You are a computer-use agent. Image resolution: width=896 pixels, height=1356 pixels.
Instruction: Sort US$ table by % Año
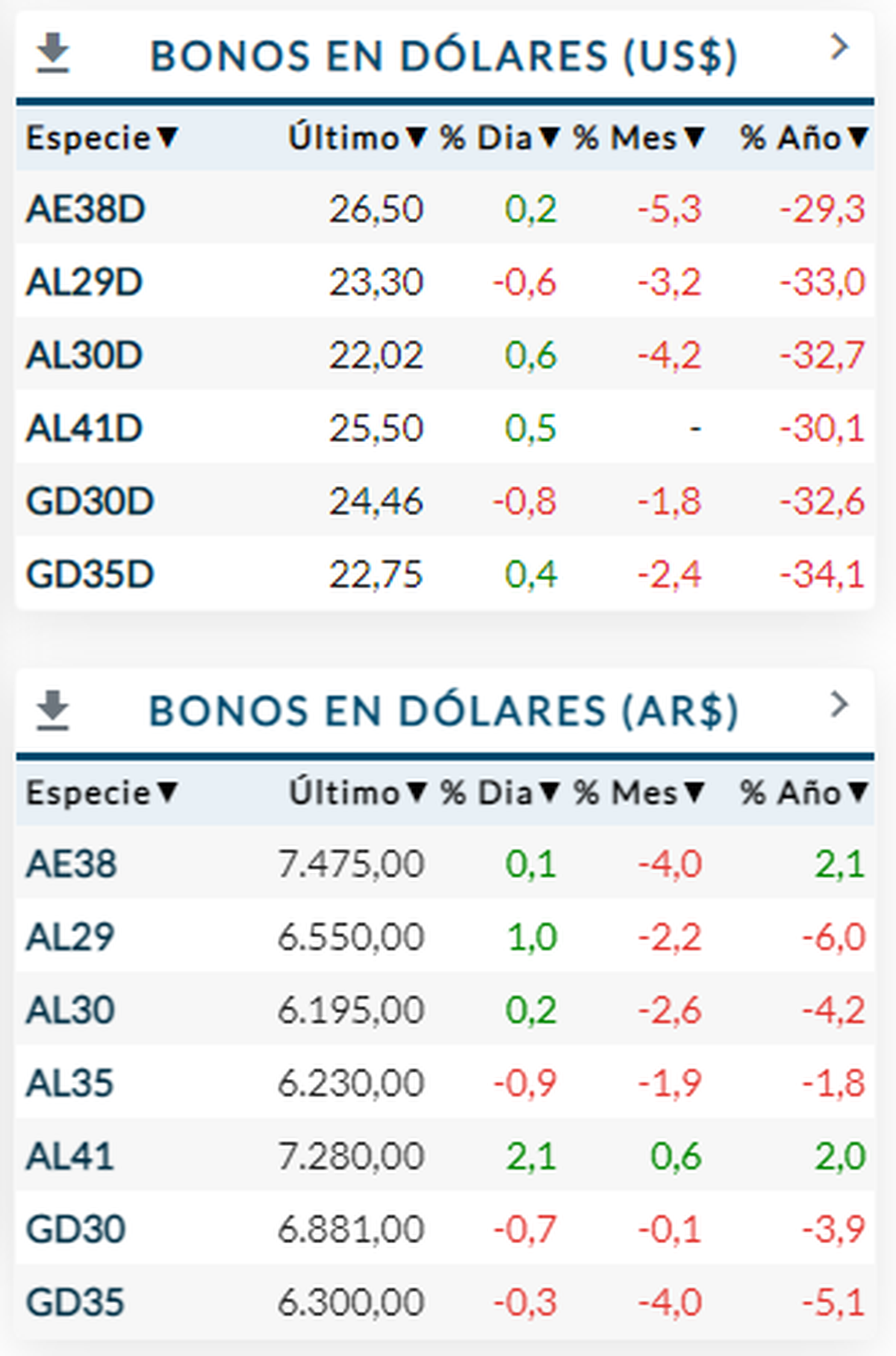(x=803, y=137)
